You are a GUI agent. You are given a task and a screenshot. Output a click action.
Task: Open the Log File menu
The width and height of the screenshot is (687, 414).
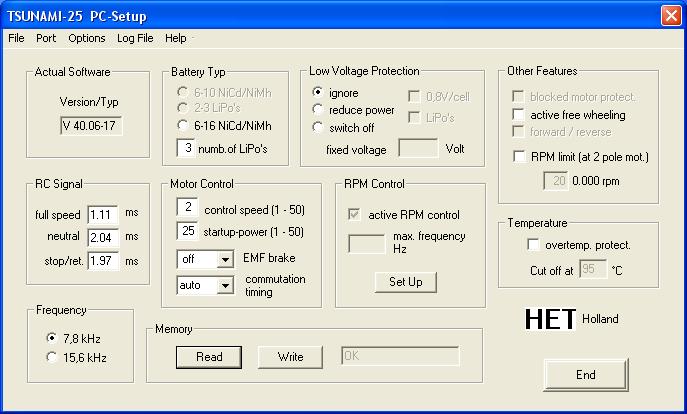click(x=135, y=38)
